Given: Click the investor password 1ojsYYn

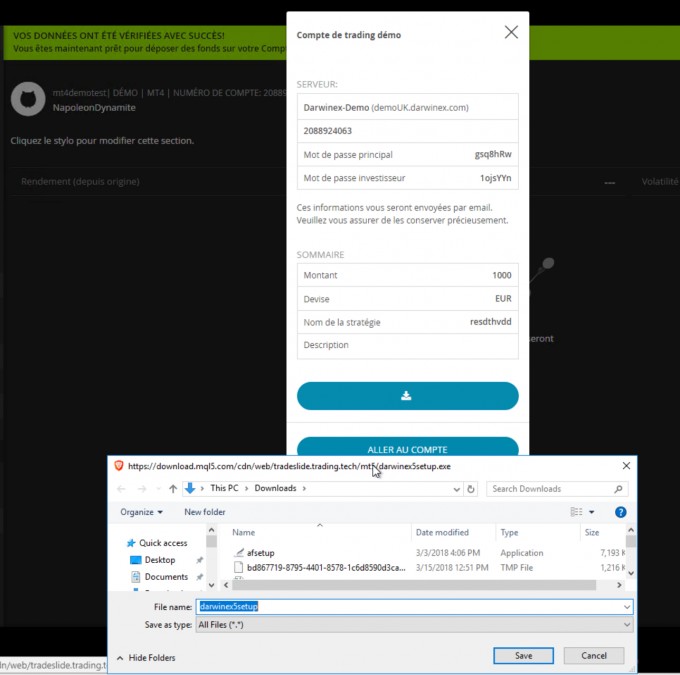Looking at the screenshot, I should 495,178.
